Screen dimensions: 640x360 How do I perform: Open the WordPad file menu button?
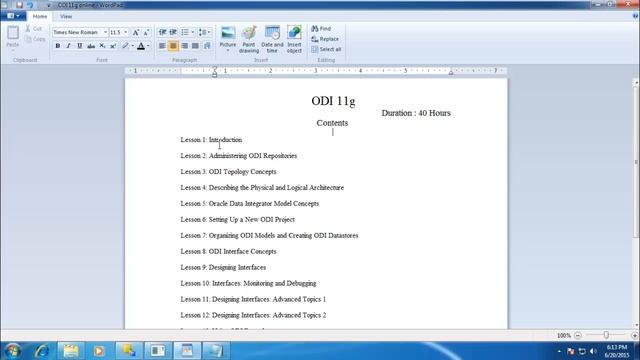(x=13, y=16)
